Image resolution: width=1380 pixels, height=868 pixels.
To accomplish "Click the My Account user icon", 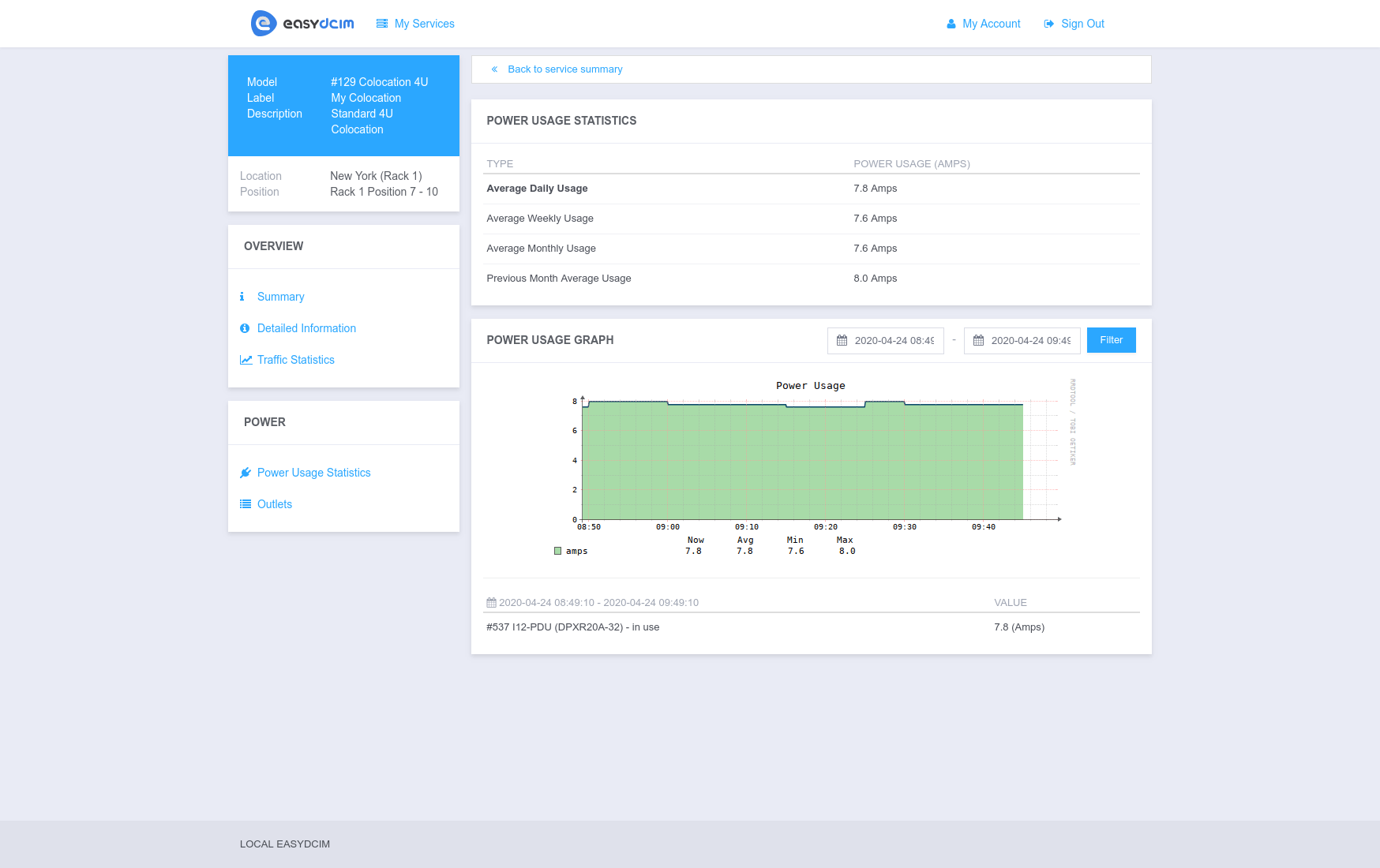I will (951, 24).
